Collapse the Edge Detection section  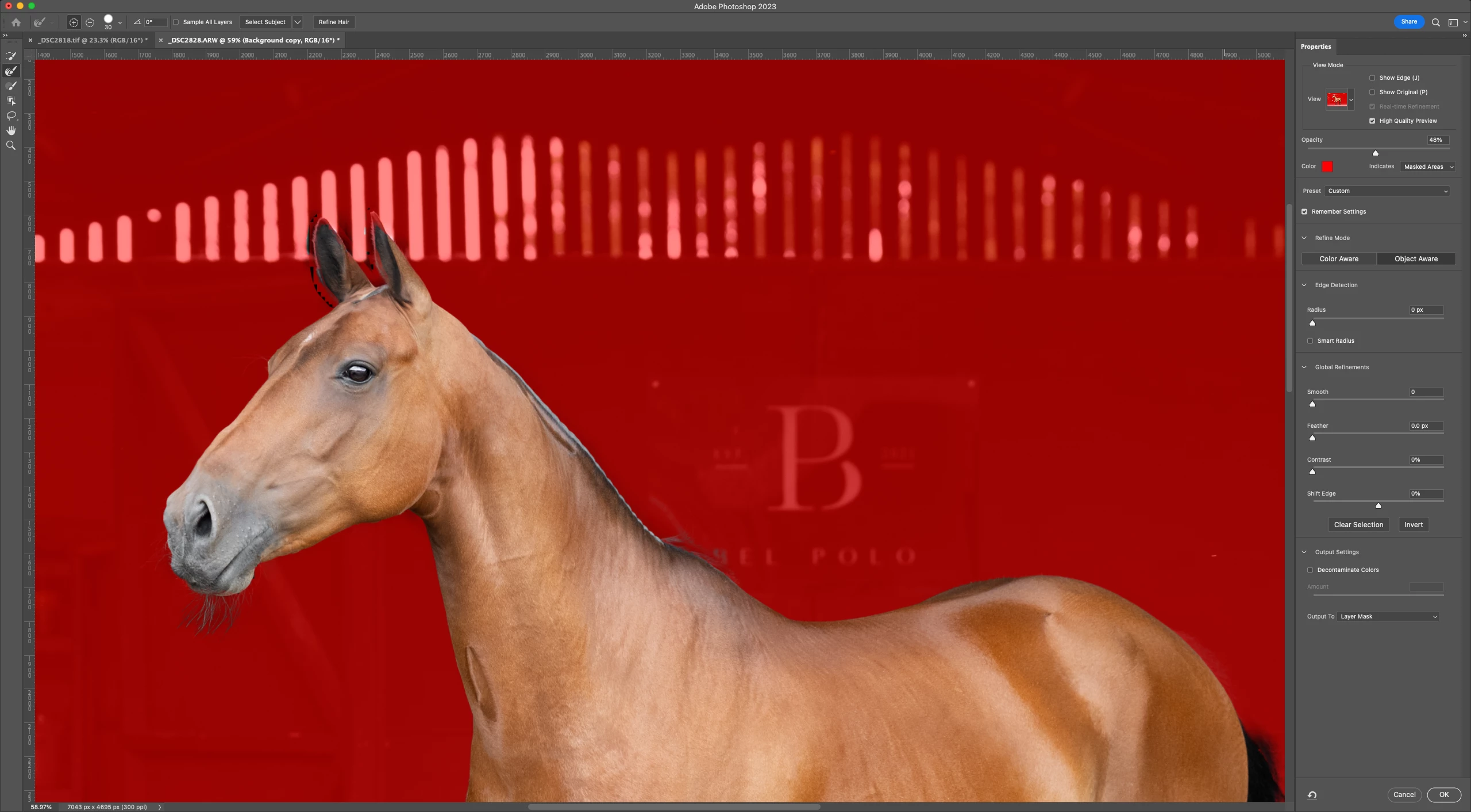(x=1304, y=285)
